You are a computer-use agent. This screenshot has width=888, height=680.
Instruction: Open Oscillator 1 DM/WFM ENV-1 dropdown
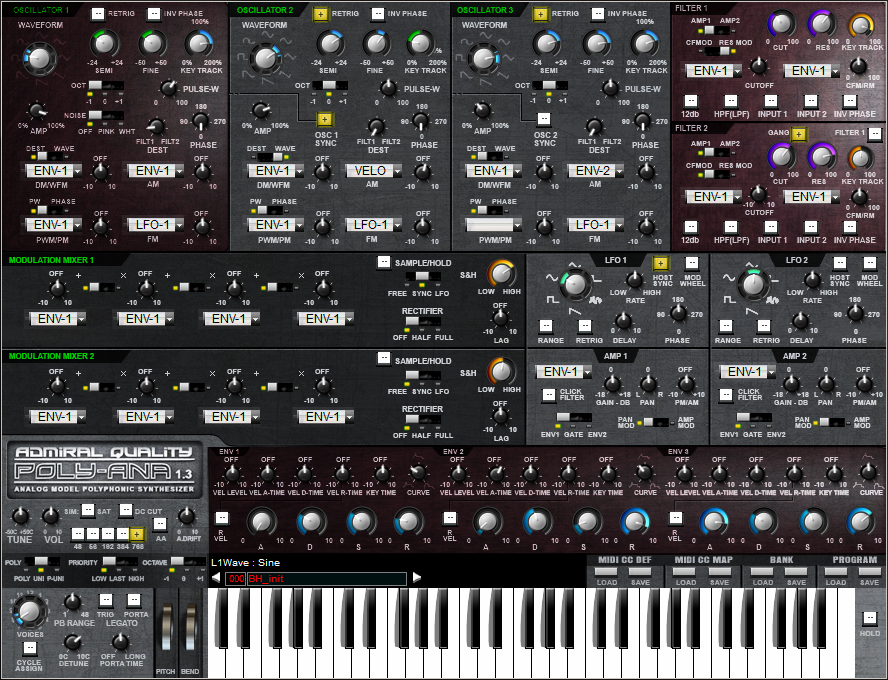tap(54, 170)
